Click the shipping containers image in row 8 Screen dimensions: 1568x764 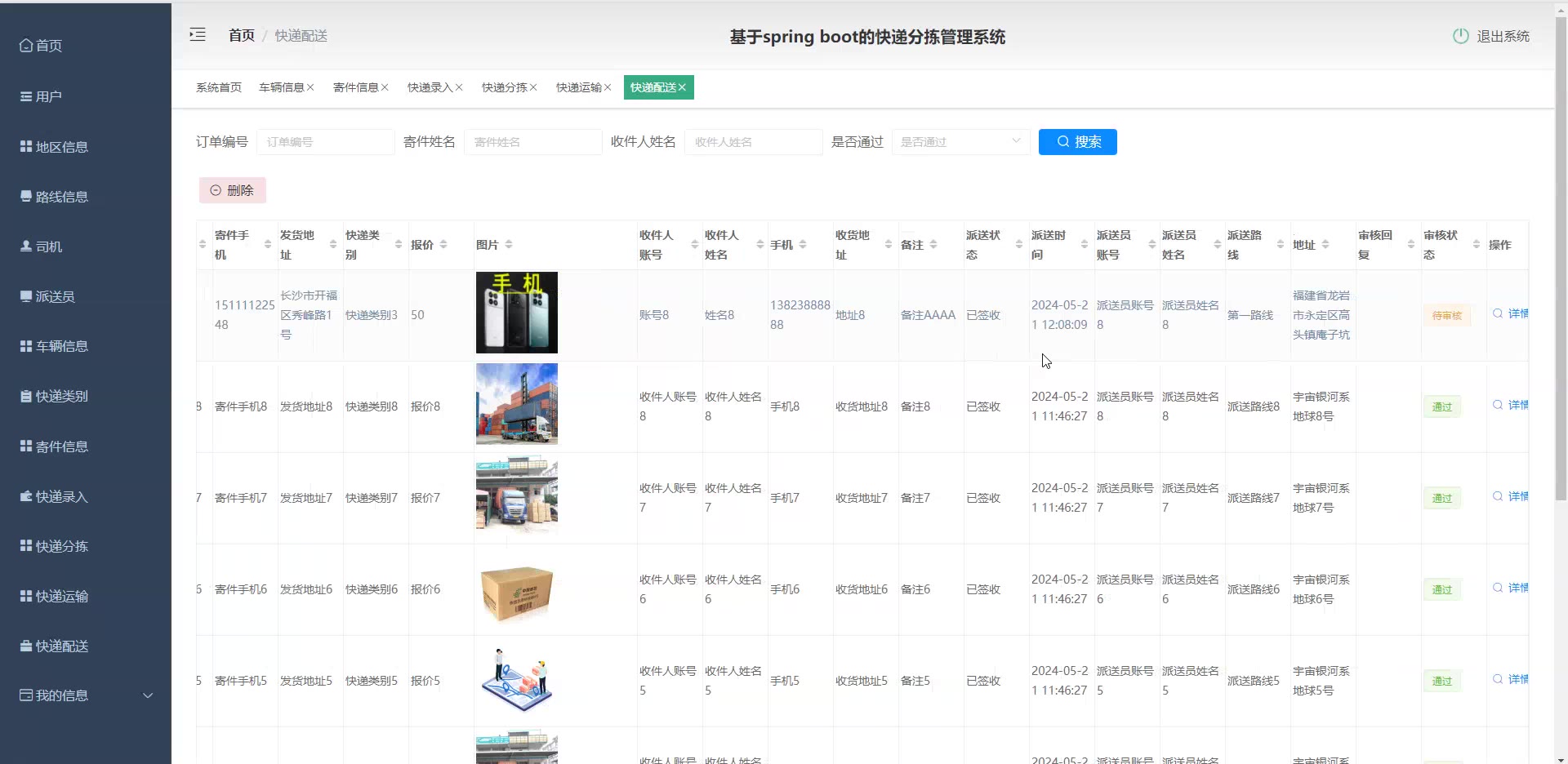click(517, 404)
